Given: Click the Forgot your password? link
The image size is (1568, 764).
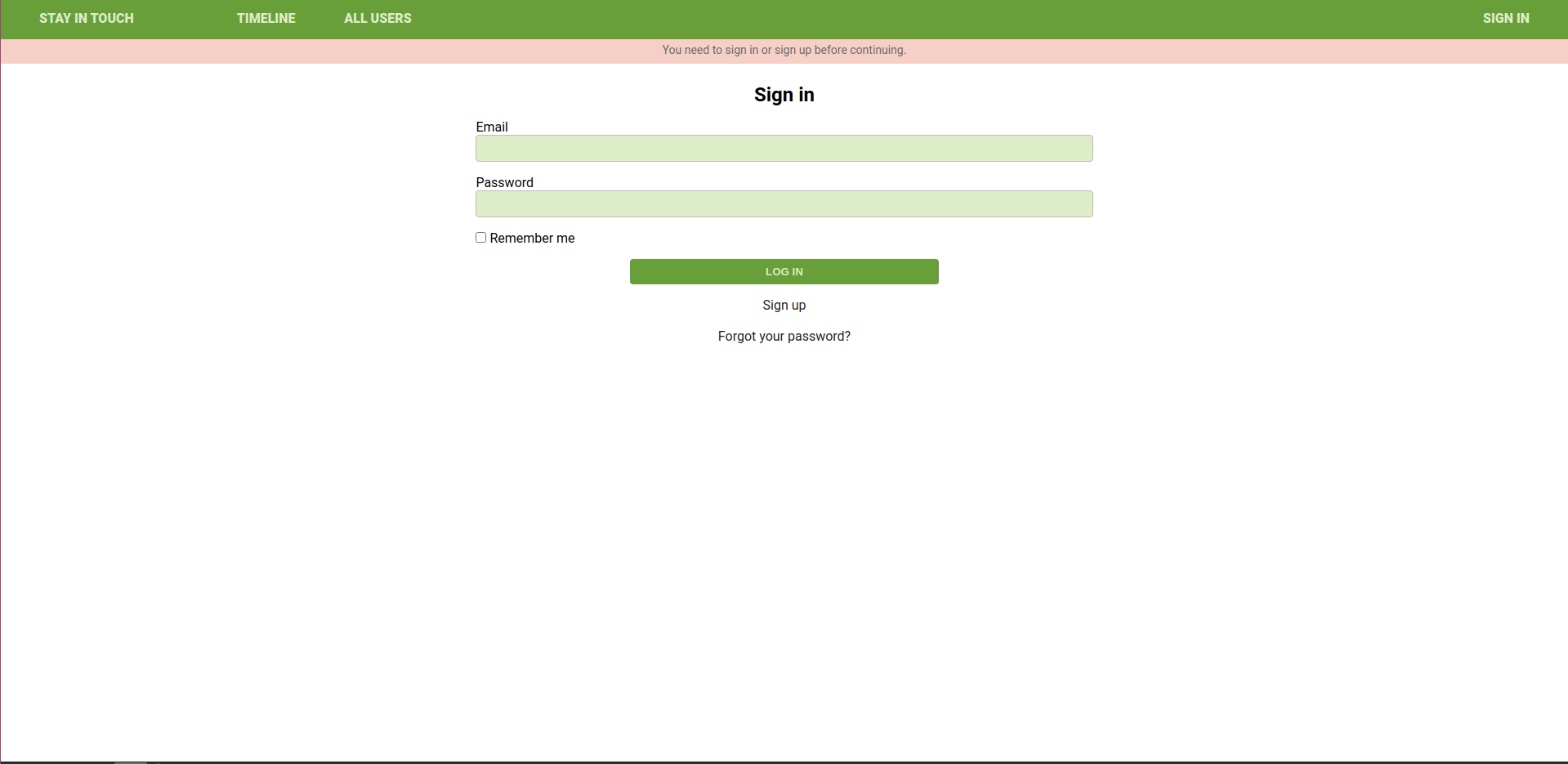Looking at the screenshot, I should [784, 337].
